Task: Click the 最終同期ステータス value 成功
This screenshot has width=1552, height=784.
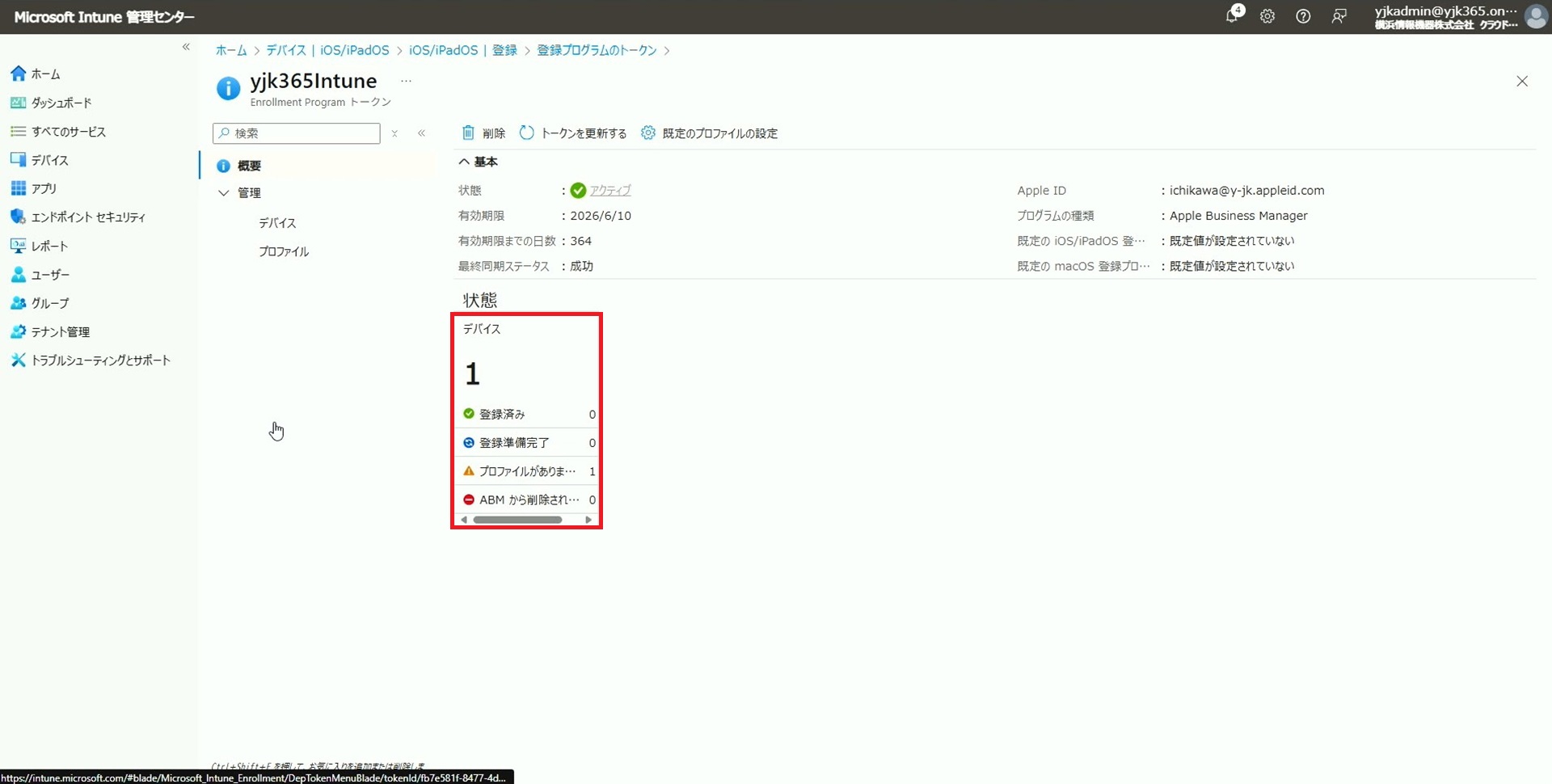Action: 581,266
